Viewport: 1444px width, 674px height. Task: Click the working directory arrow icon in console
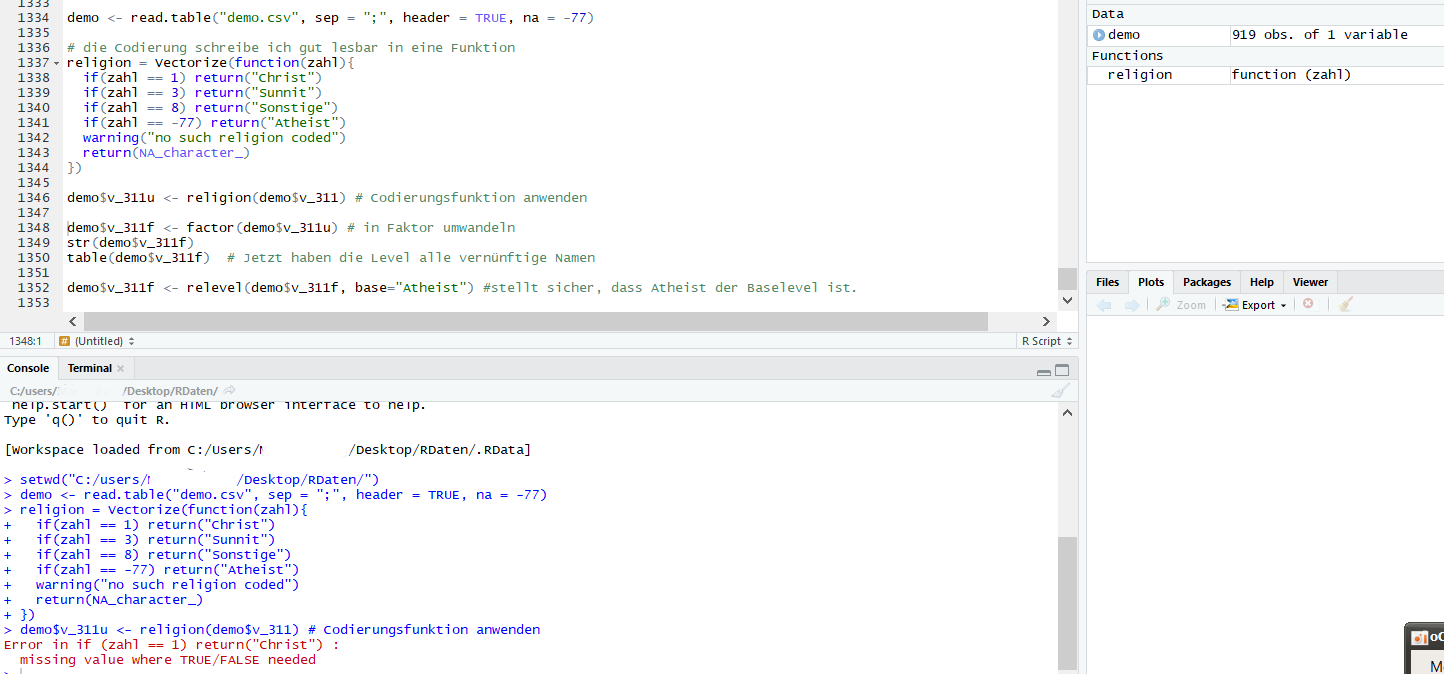pos(229,390)
